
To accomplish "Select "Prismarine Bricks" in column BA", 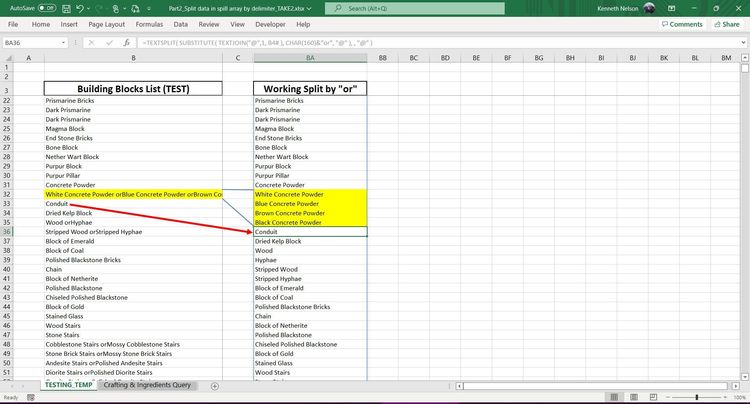I will pos(310,101).
